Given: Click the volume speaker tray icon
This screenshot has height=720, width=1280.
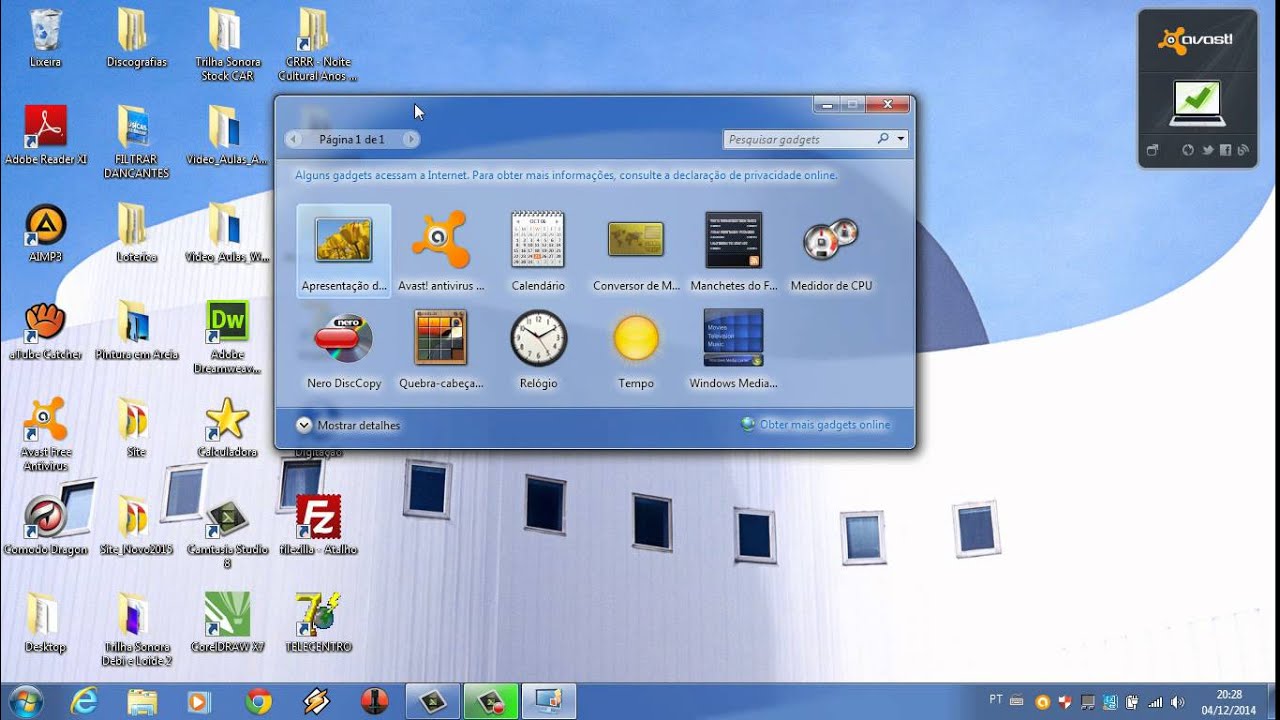Looking at the screenshot, I should click(1177, 702).
